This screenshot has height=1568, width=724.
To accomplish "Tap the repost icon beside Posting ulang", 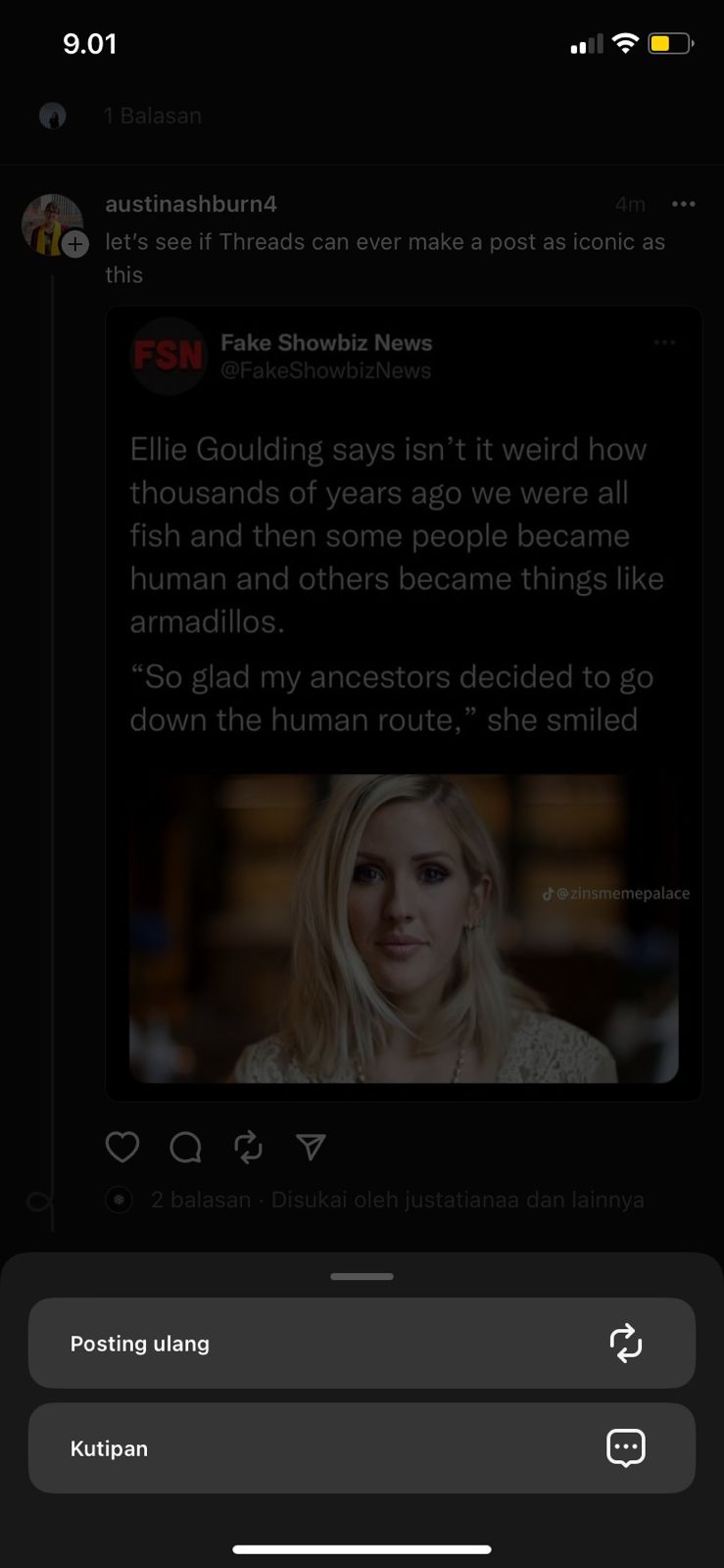I will [626, 1343].
